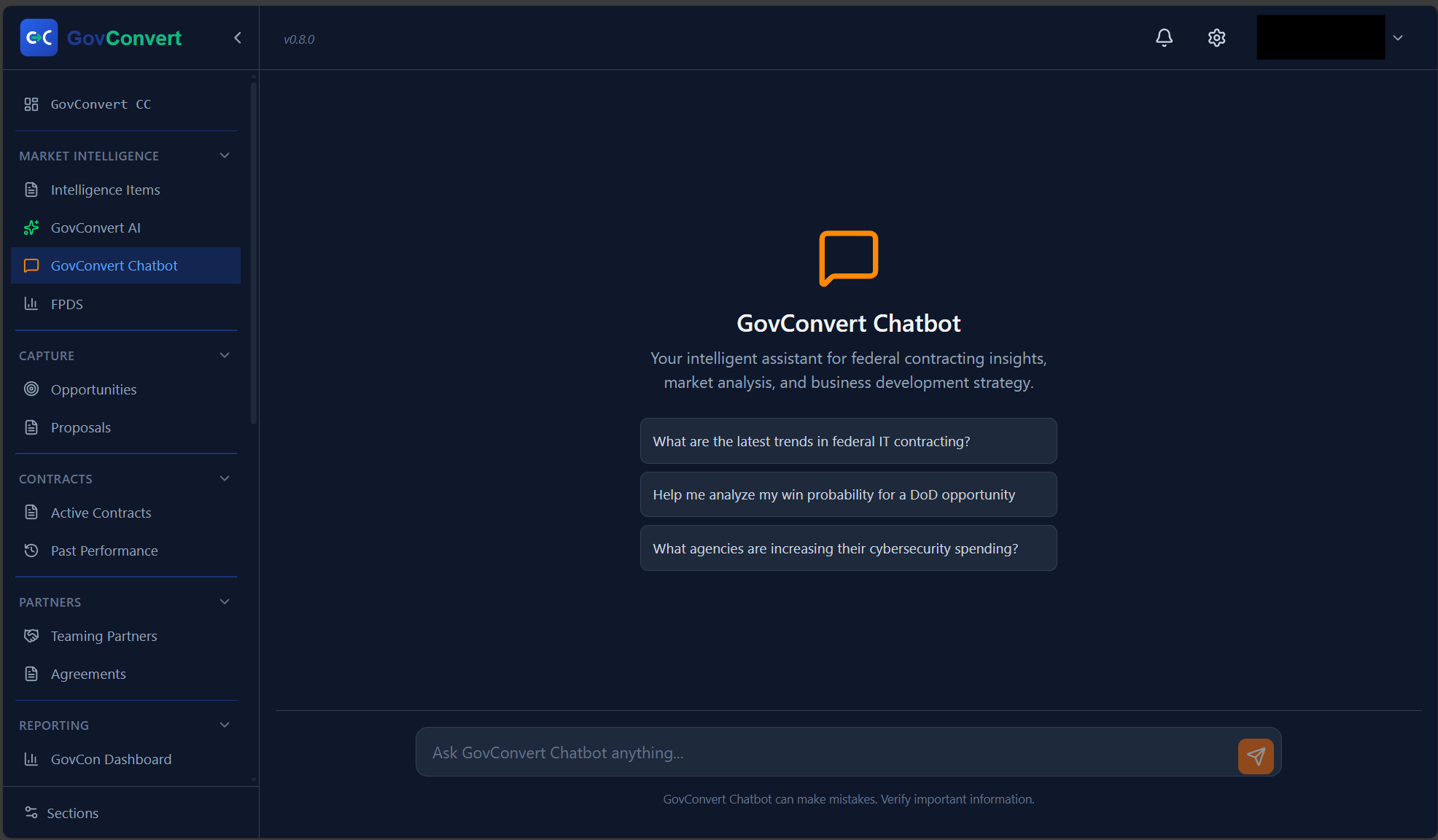This screenshot has width=1438, height=840.
Task: Click the GovConvert AI sparkle icon
Action: tap(31, 227)
